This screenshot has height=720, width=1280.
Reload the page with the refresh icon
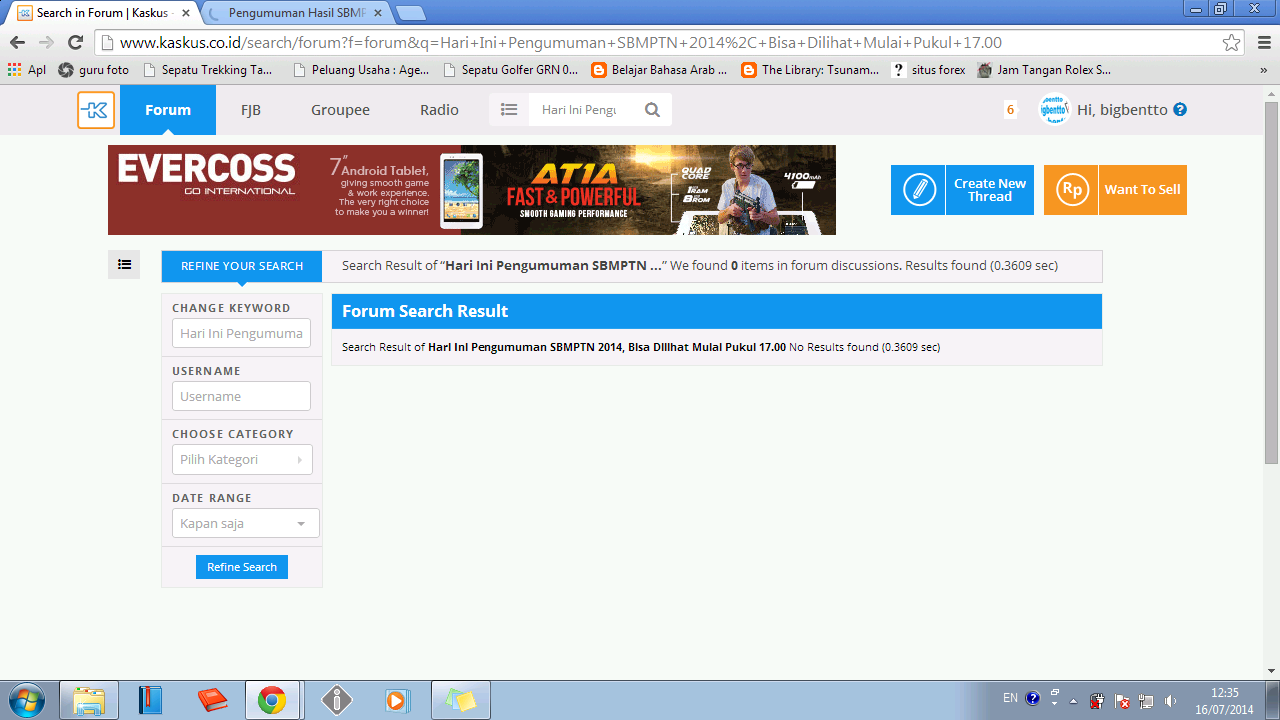pos(75,43)
